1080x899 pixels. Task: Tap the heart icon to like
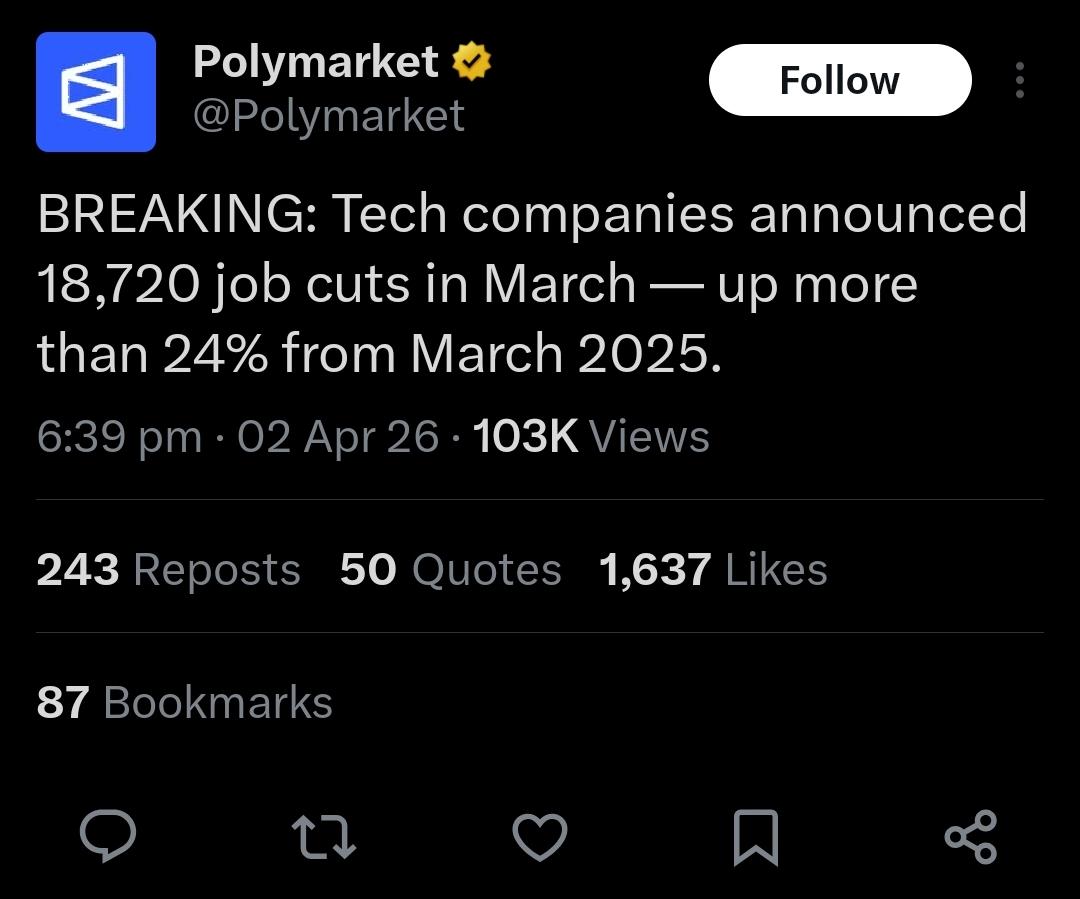(539, 838)
